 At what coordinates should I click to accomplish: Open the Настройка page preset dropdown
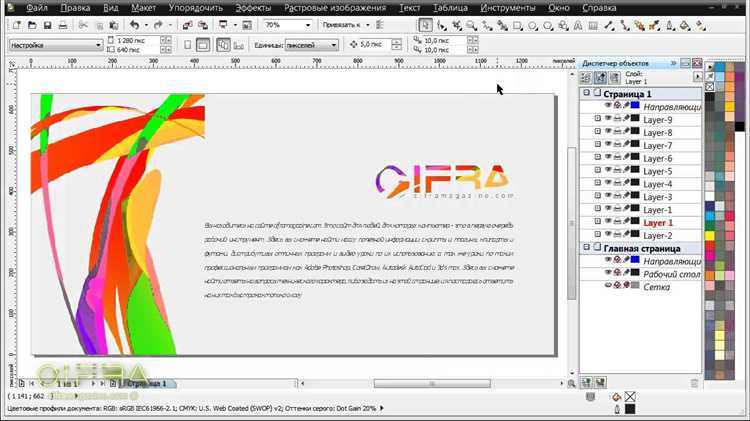tap(99, 45)
